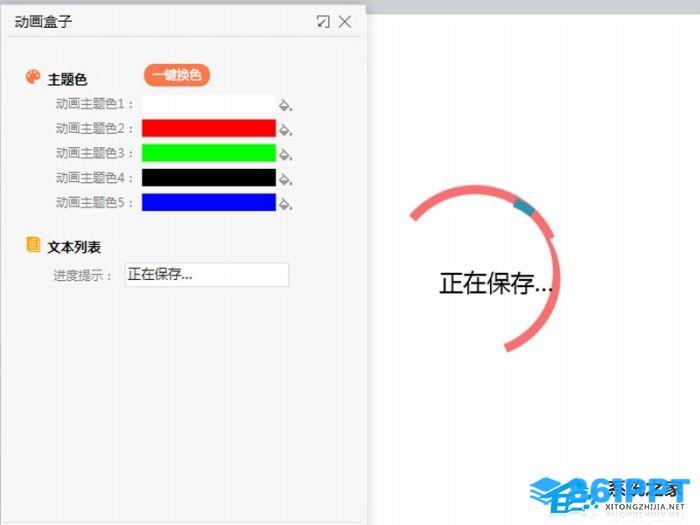Select the white theme color 1 swatch
The image size is (700, 525).
pyautogui.click(x=208, y=104)
